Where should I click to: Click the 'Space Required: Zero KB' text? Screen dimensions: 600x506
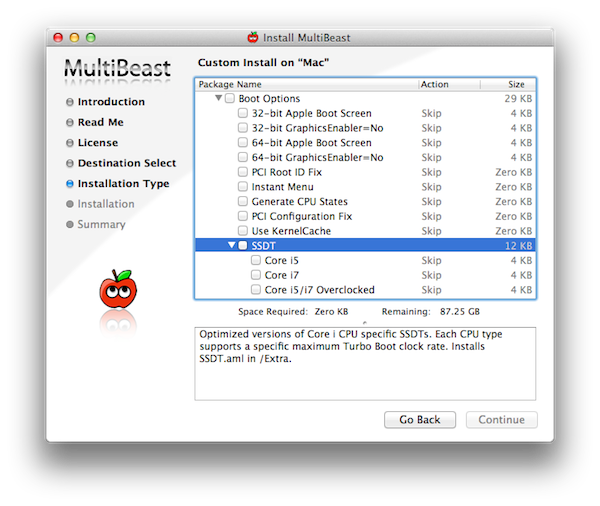click(x=293, y=312)
